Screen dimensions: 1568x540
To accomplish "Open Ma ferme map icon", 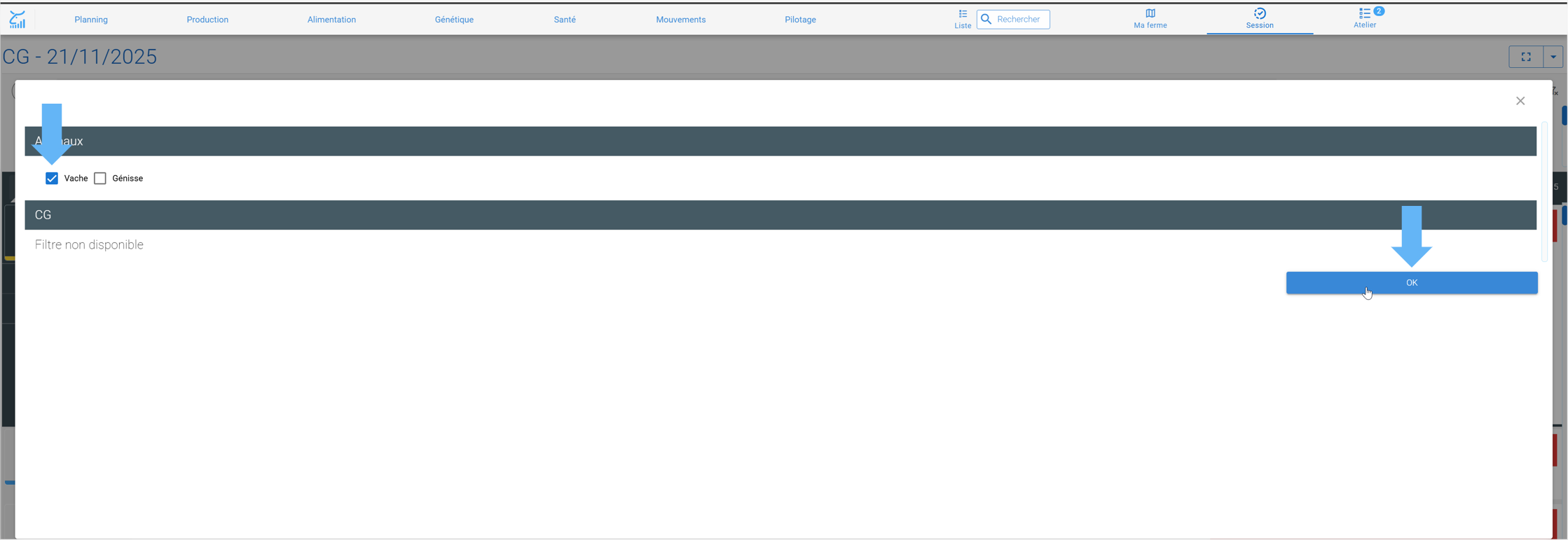I will coord(1150,13).
